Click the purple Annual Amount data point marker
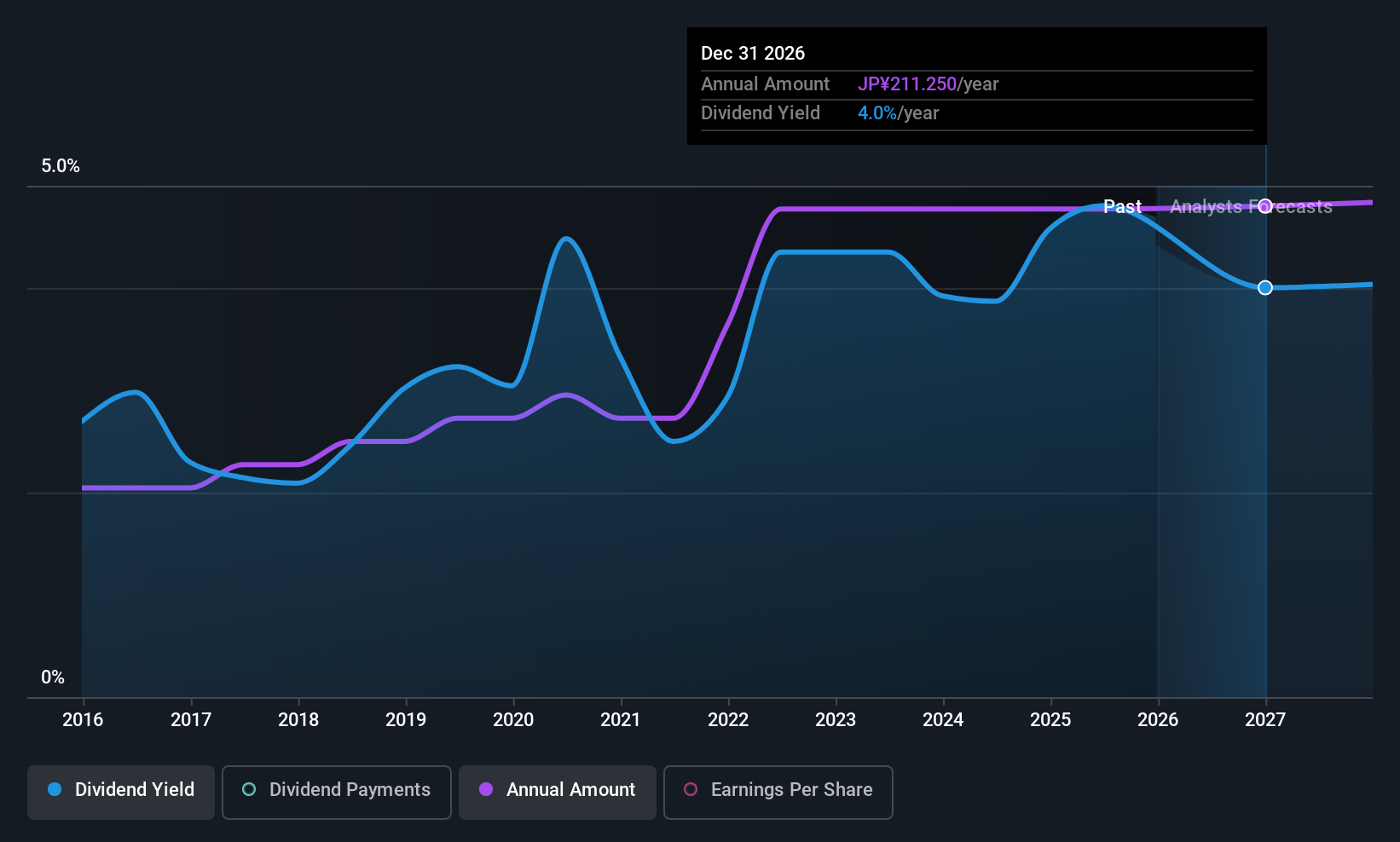 tap(1265, 206)
